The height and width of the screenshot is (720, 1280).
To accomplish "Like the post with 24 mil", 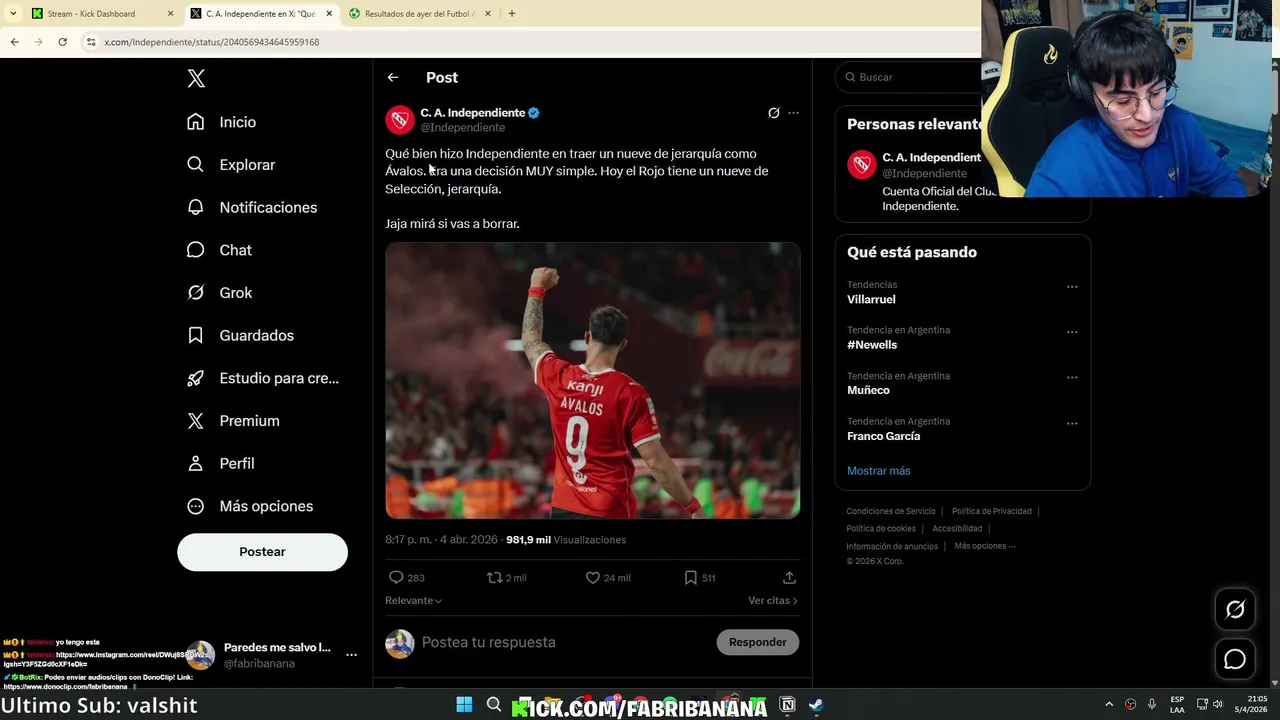I will click(x=592, y=577).
